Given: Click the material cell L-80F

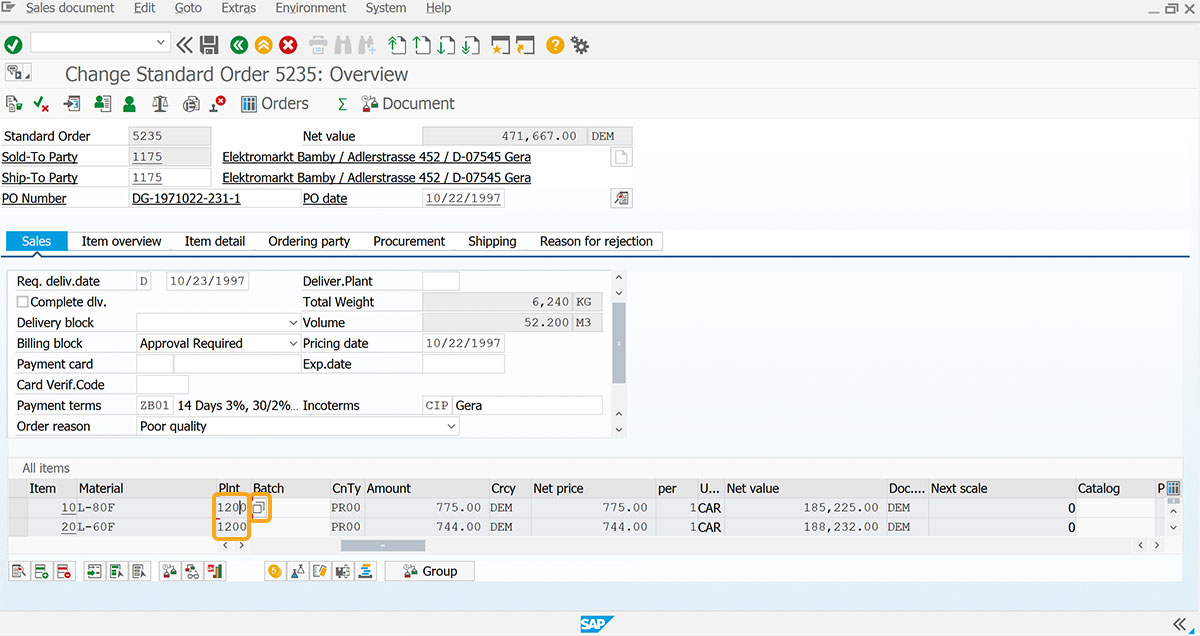Looking at the screenshot, I should coord(147,508).
